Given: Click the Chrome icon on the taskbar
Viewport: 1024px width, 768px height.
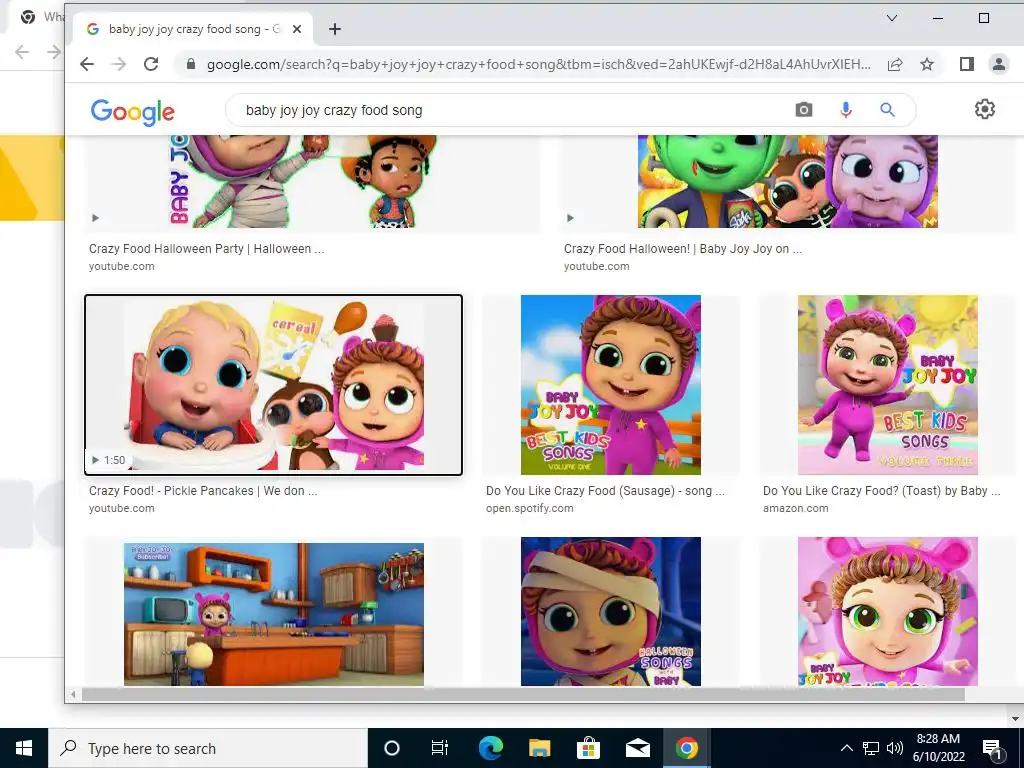Looking at the screenshot, I should point(686,748).
